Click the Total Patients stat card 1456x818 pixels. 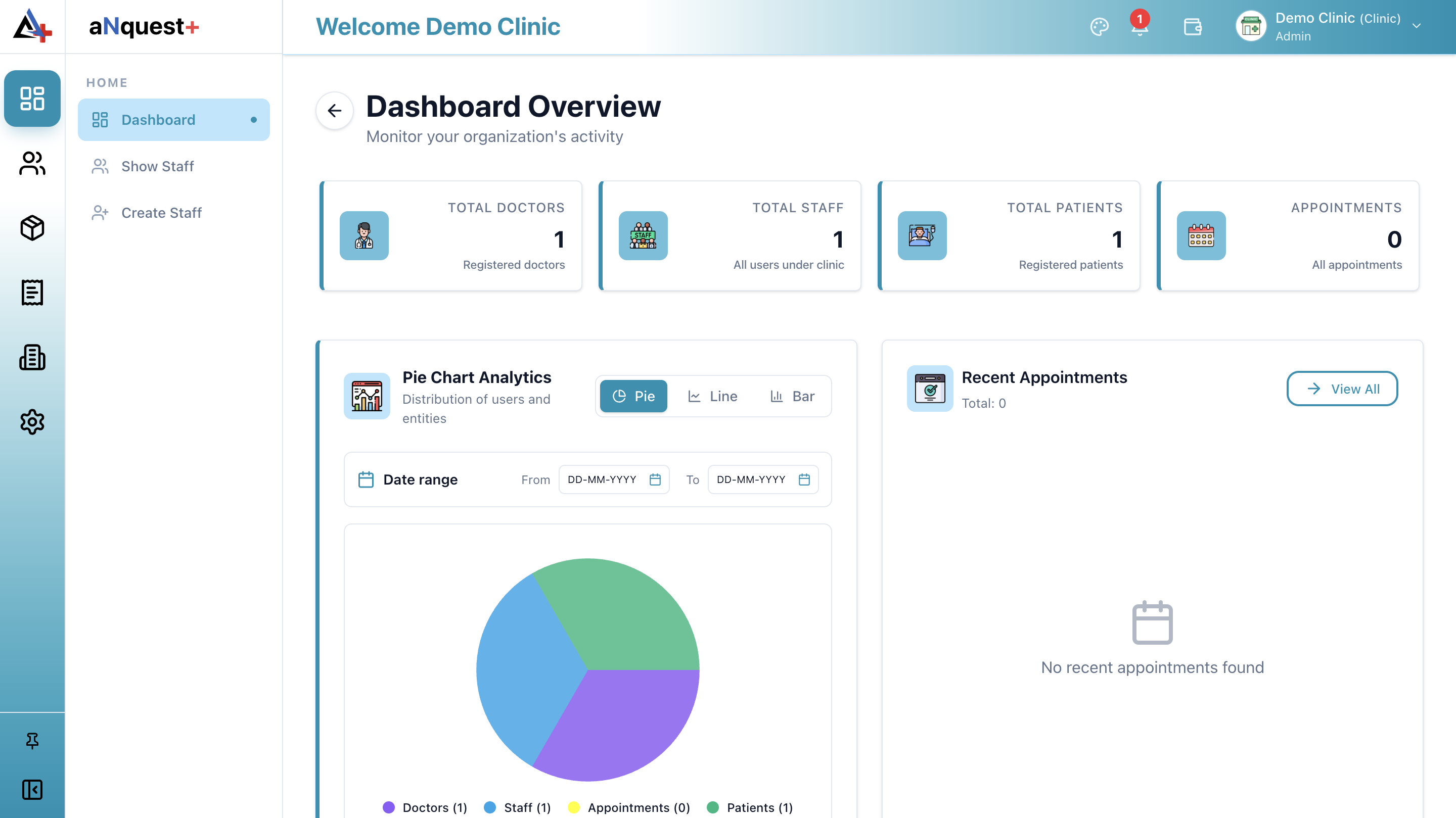(x=1009, y=235)
